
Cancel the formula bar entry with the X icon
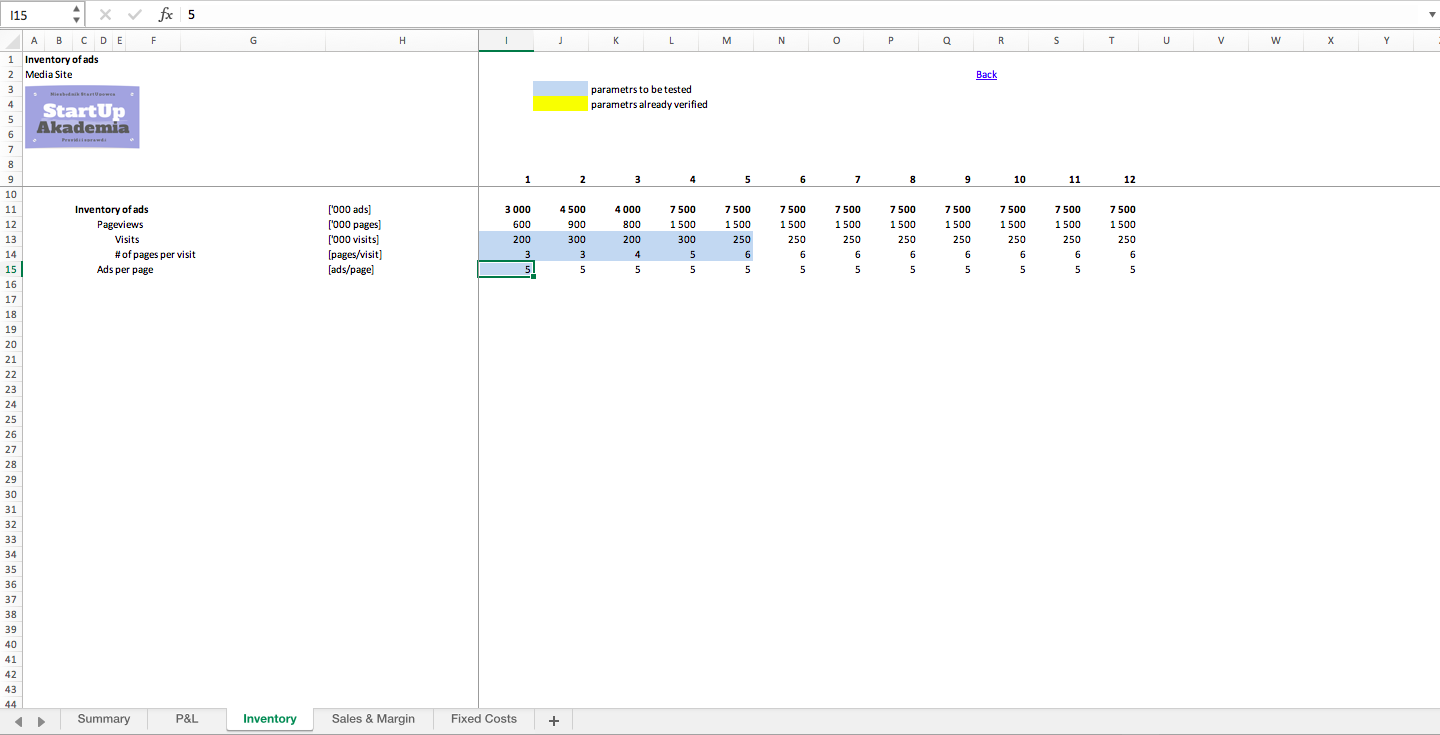point(106,15)
